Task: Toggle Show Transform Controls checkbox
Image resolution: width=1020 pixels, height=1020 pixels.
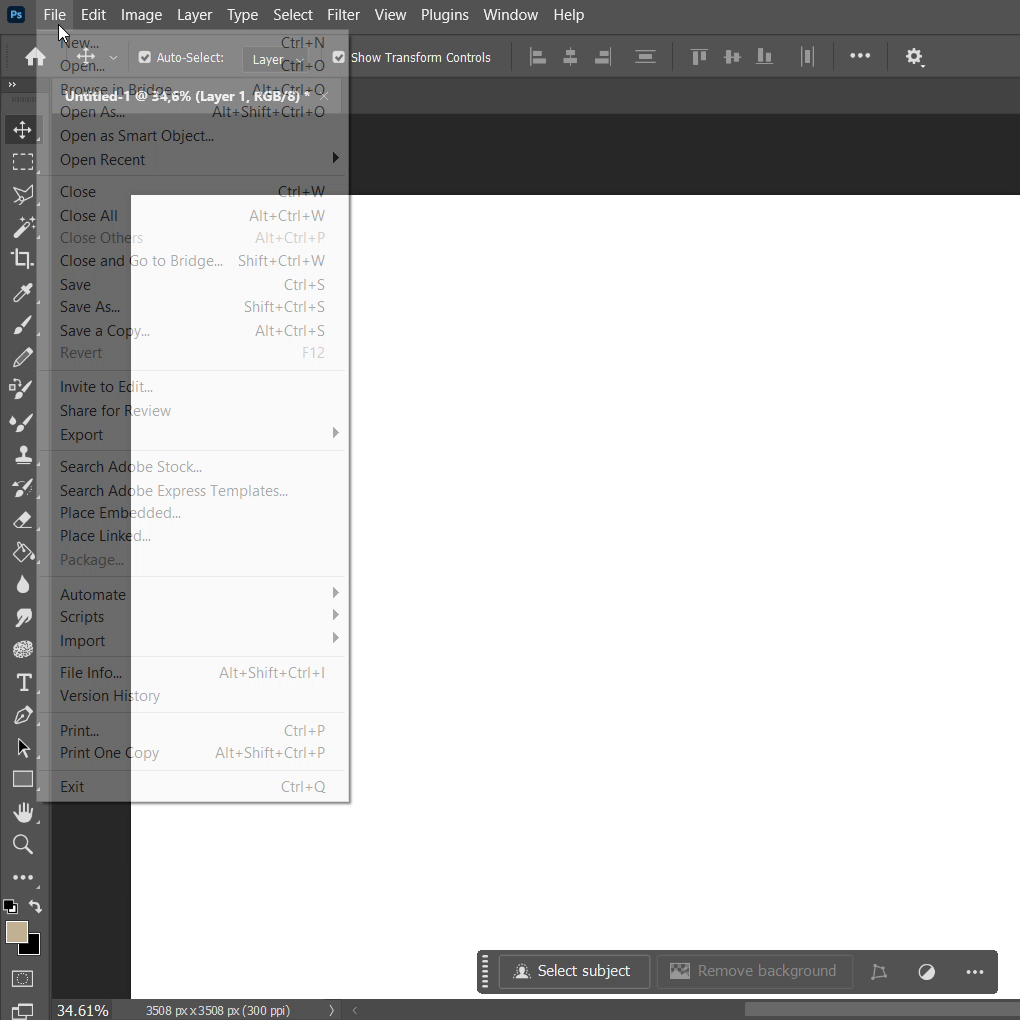Action: coord(338,57)
